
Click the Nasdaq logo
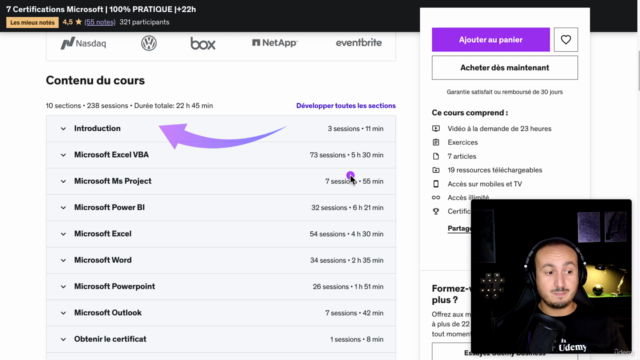pos(83,43)
